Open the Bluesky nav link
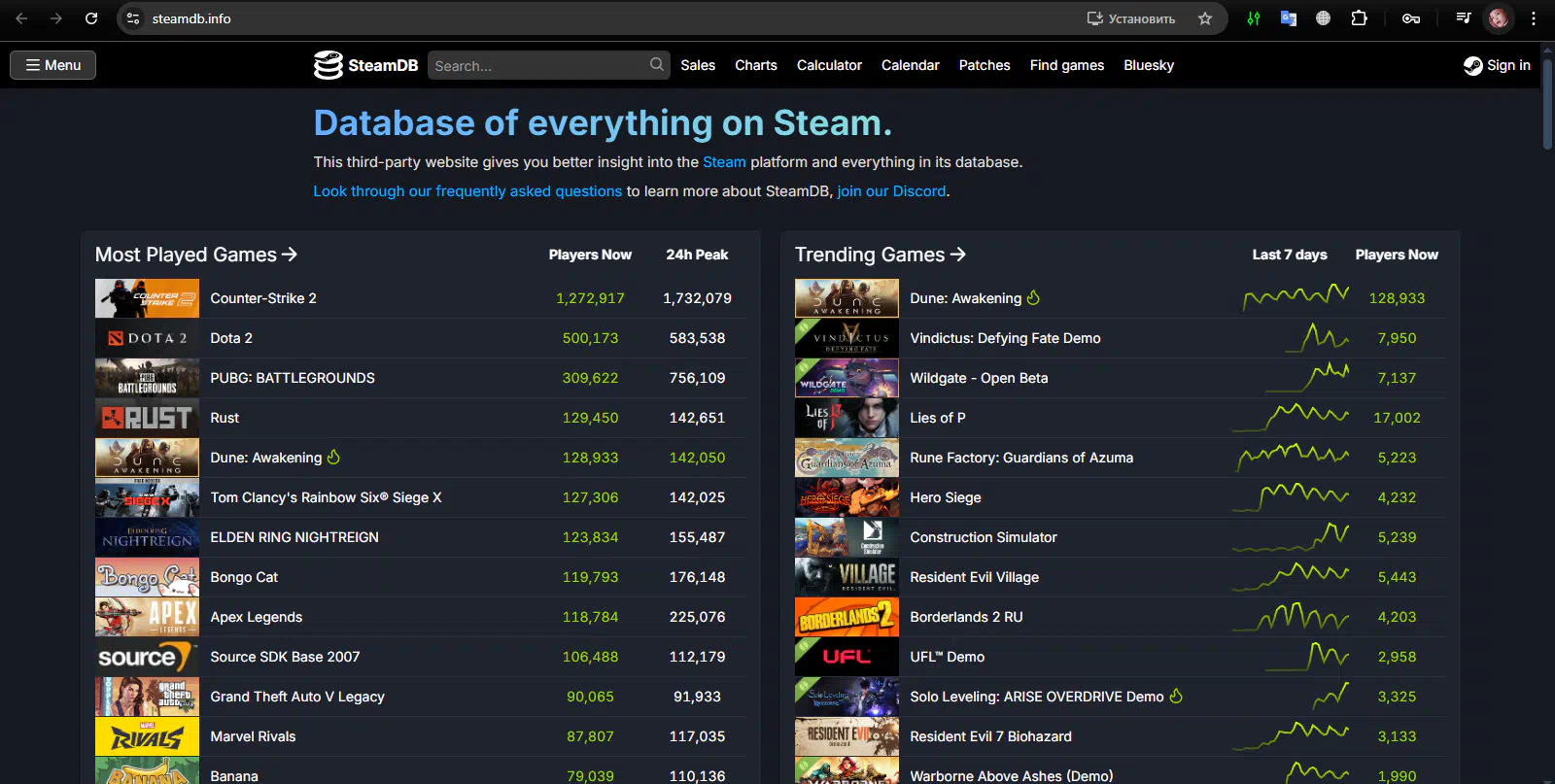This screenshot has width=1555, height=784. click(x=1149, y=65)
